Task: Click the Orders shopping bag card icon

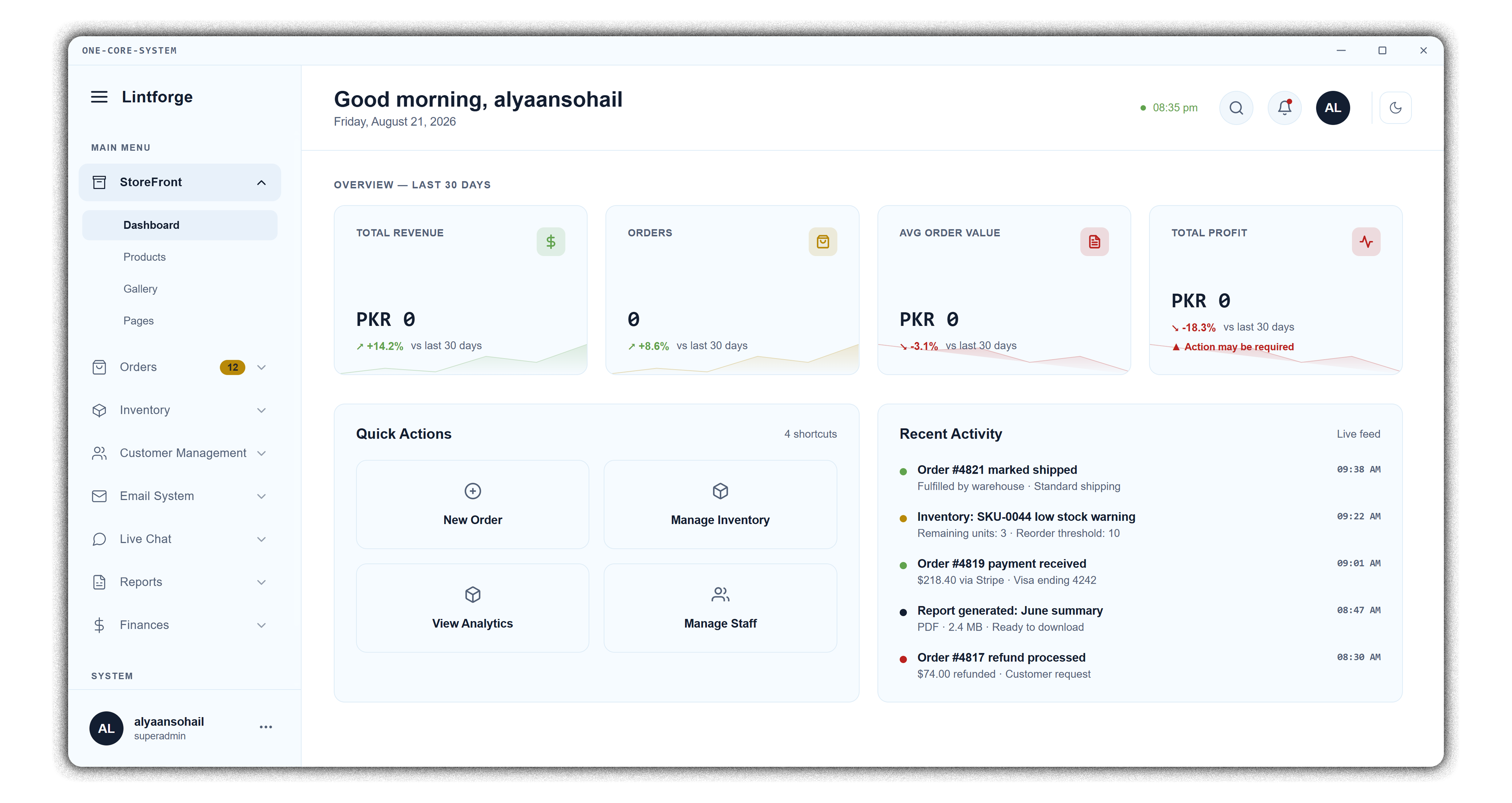Action: click(x=822, y=242)
